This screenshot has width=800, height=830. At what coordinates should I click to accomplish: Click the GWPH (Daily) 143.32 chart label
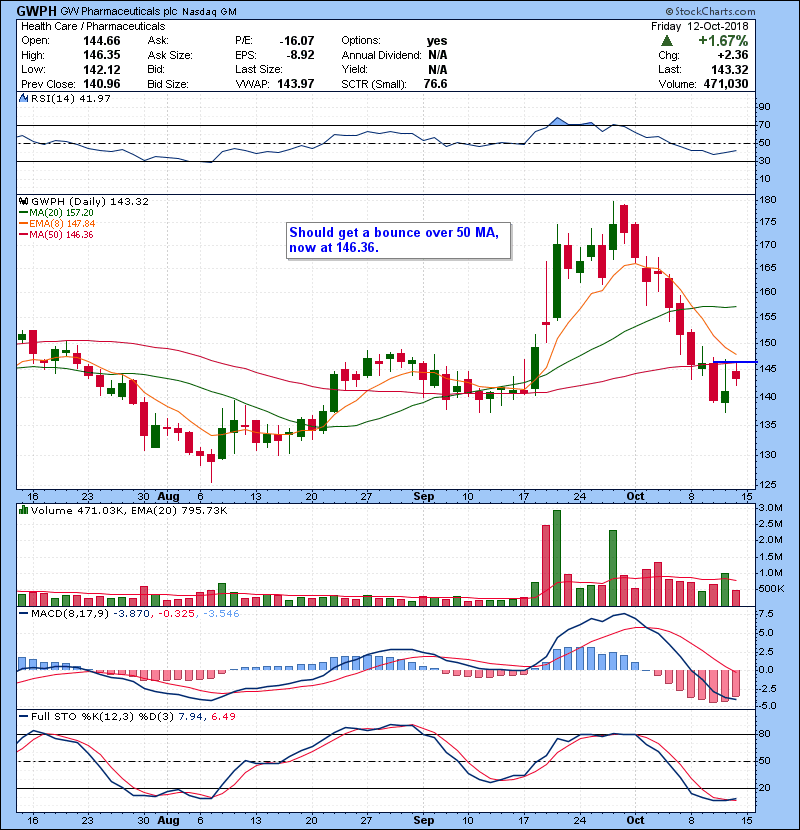90,202
